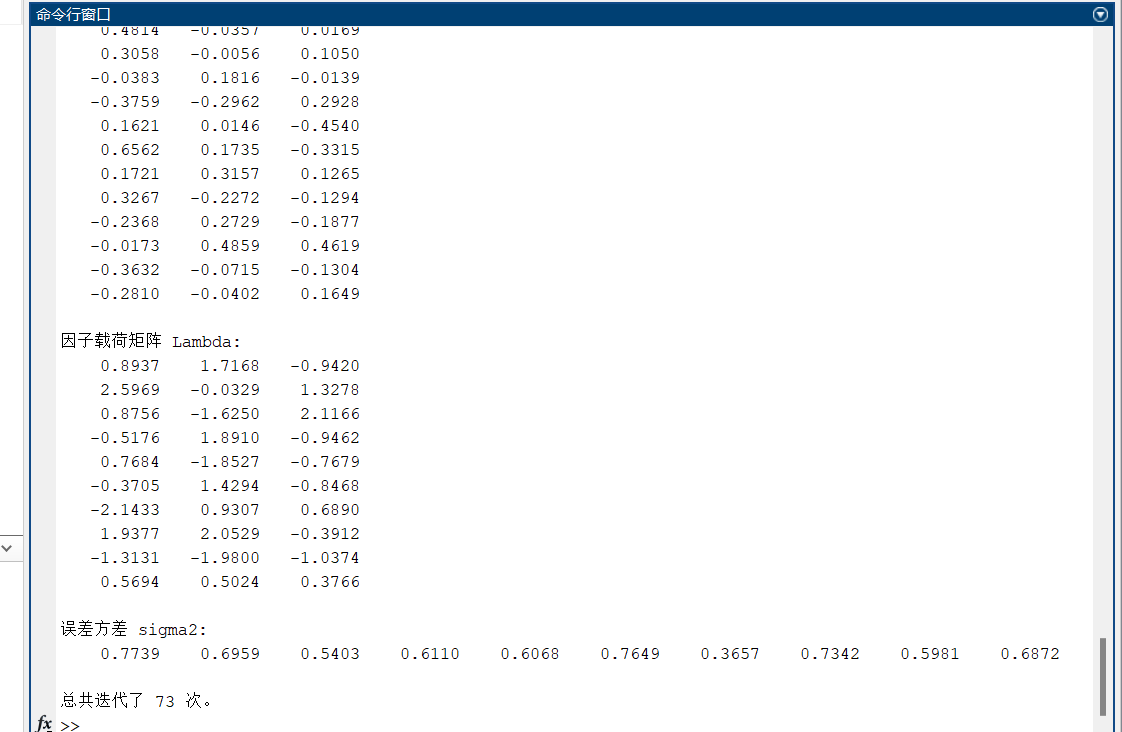Click Lambda value 1.9377
Image resolution: width=1122 pixels, height=732 pixels.
[x=130, y=534]
